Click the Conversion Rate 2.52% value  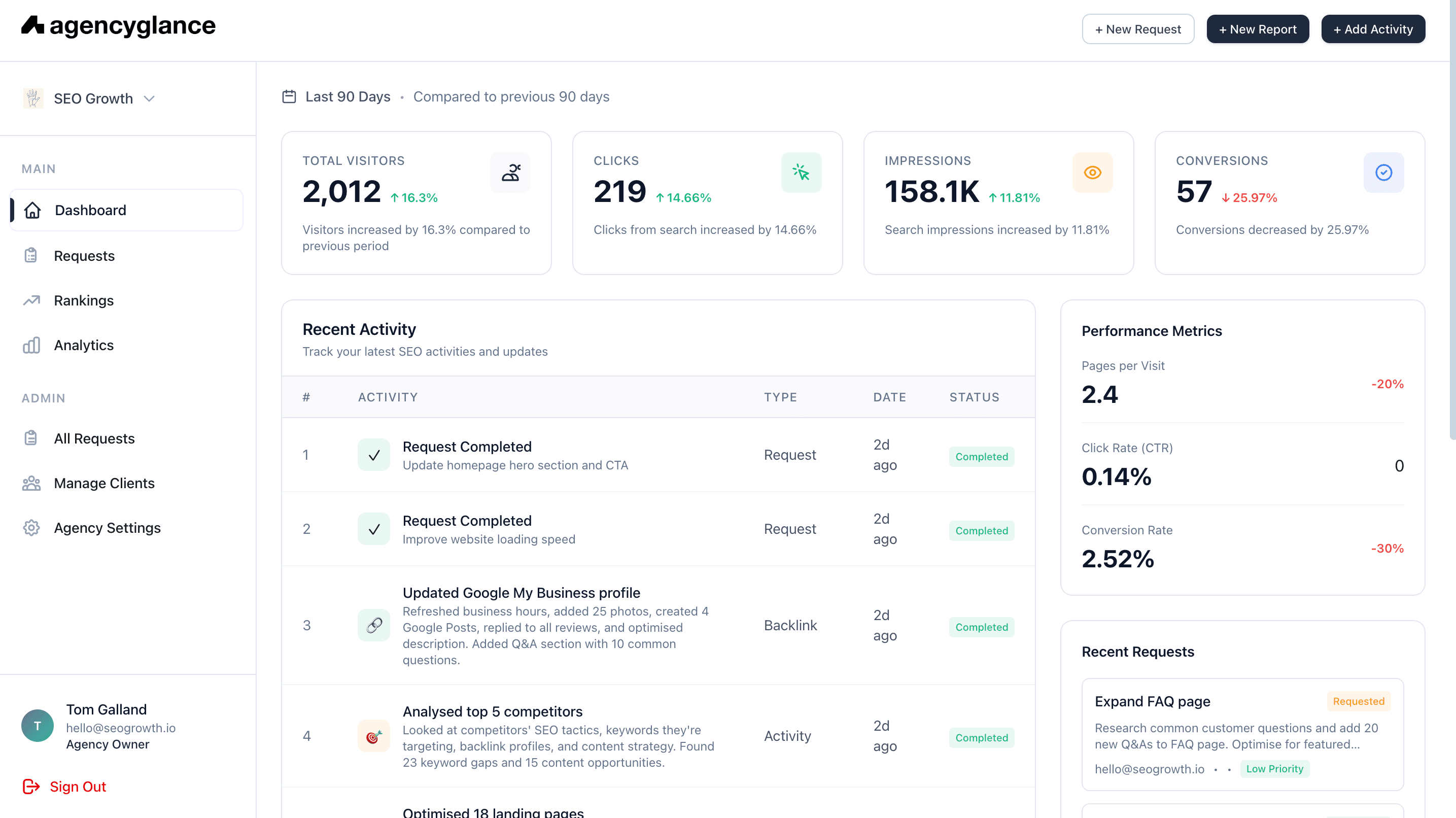click(1118, 559)
